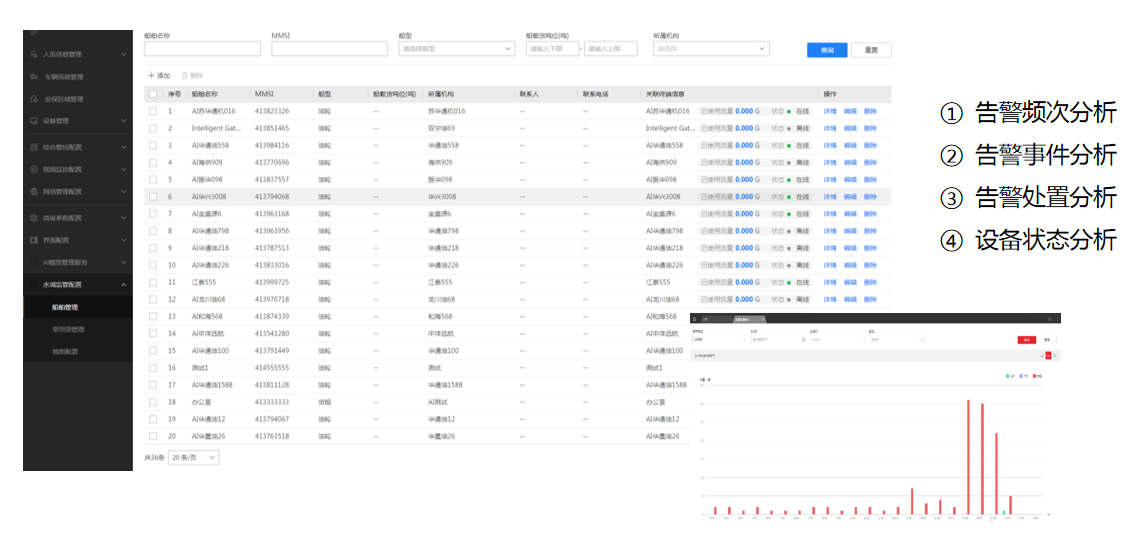
Task: Click the blue 查询 button
Action: pos(827,50)
